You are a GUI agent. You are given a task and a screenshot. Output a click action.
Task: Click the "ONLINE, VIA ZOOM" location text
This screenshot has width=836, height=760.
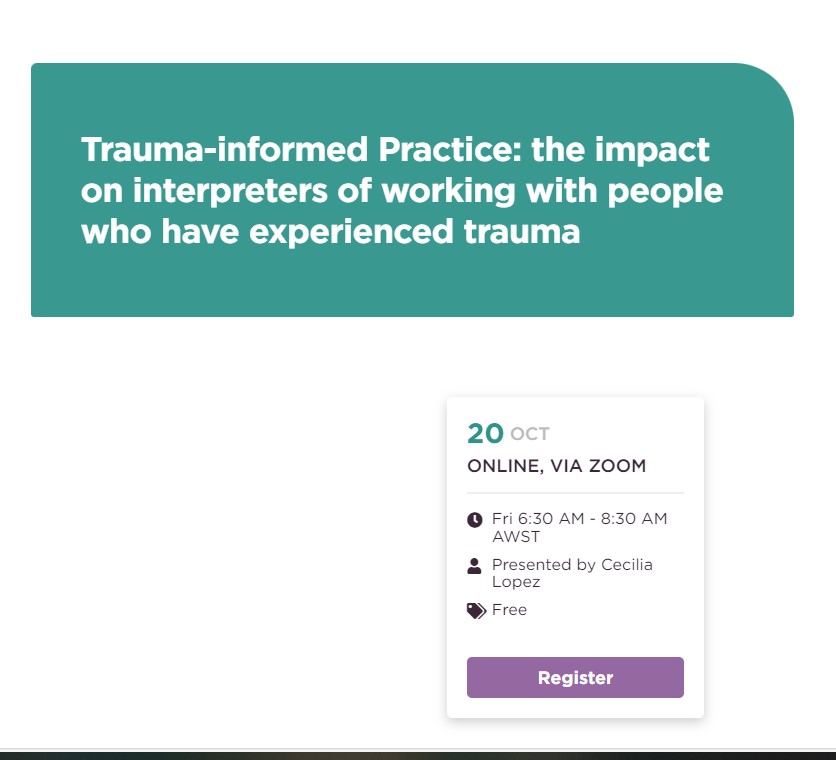click(x=557, y=466)
